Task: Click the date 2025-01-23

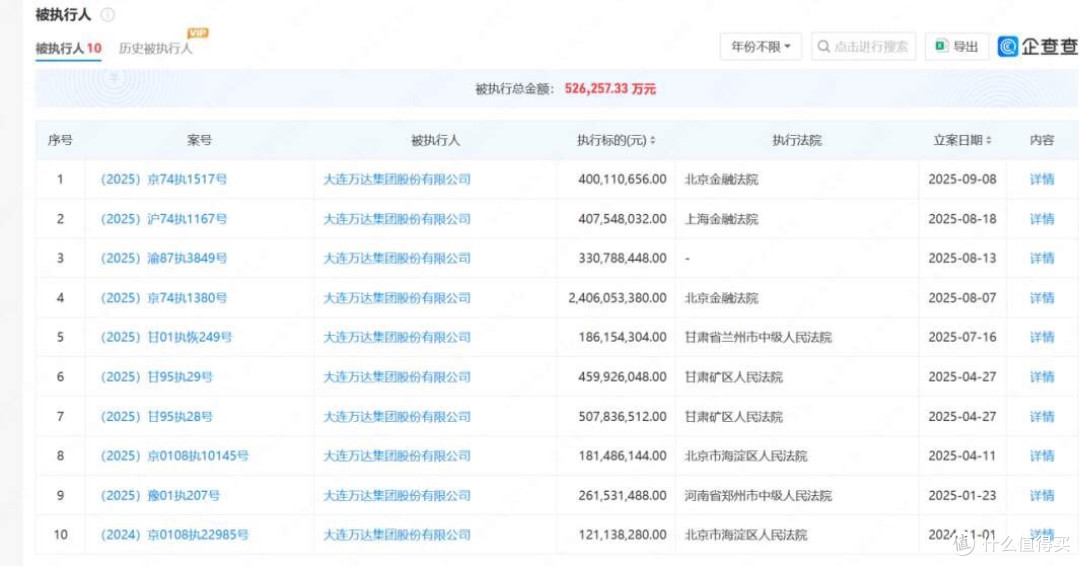Action: pos(962,496)
